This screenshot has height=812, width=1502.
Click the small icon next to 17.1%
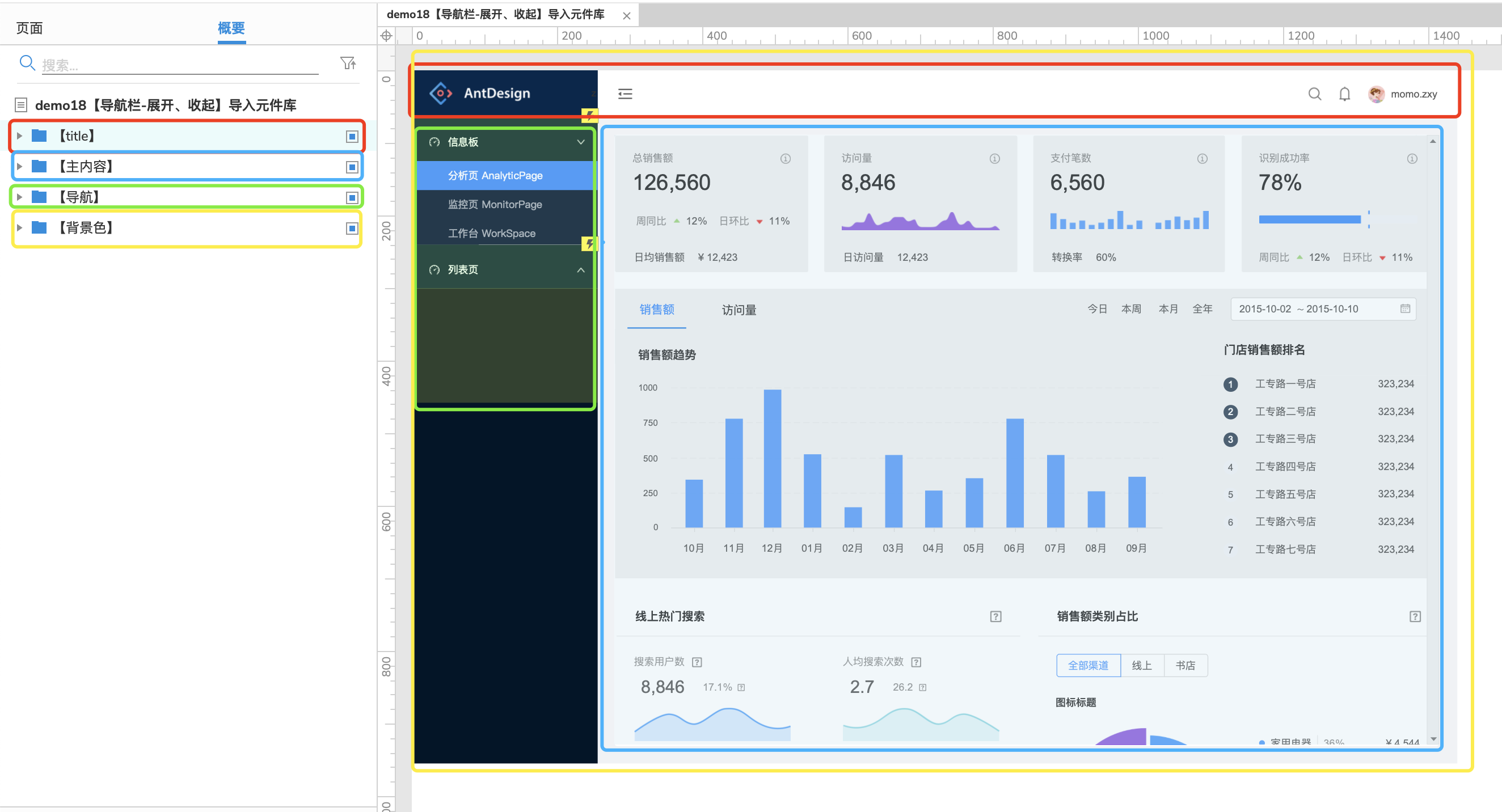[x=741, y=688]
